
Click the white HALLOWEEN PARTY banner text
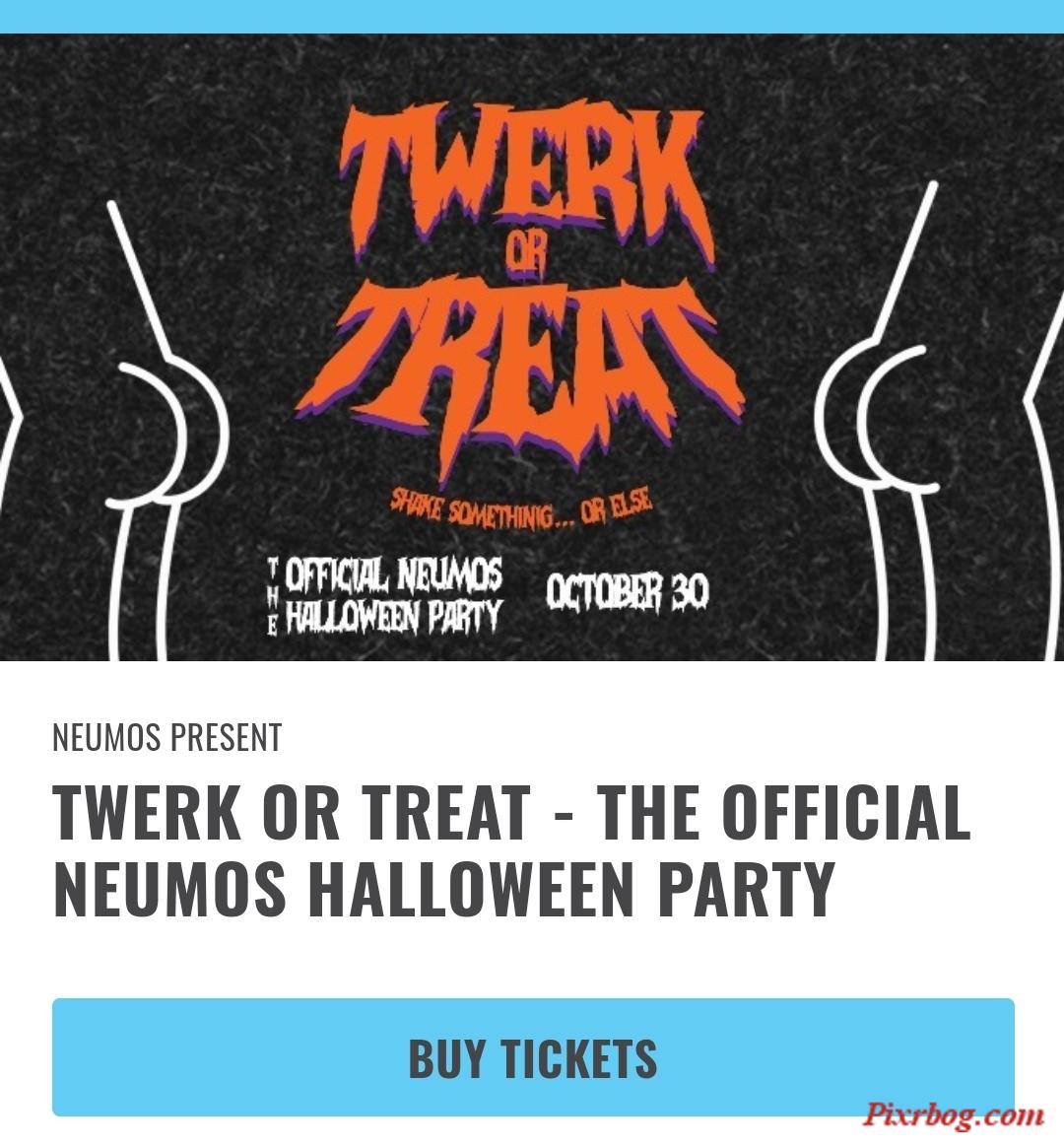coord(393,617)
